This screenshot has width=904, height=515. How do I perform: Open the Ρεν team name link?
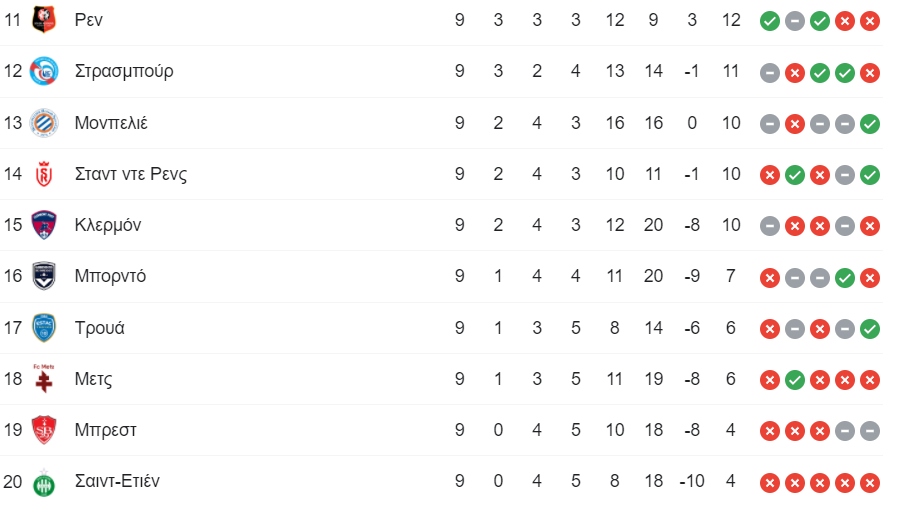point(89,20)
